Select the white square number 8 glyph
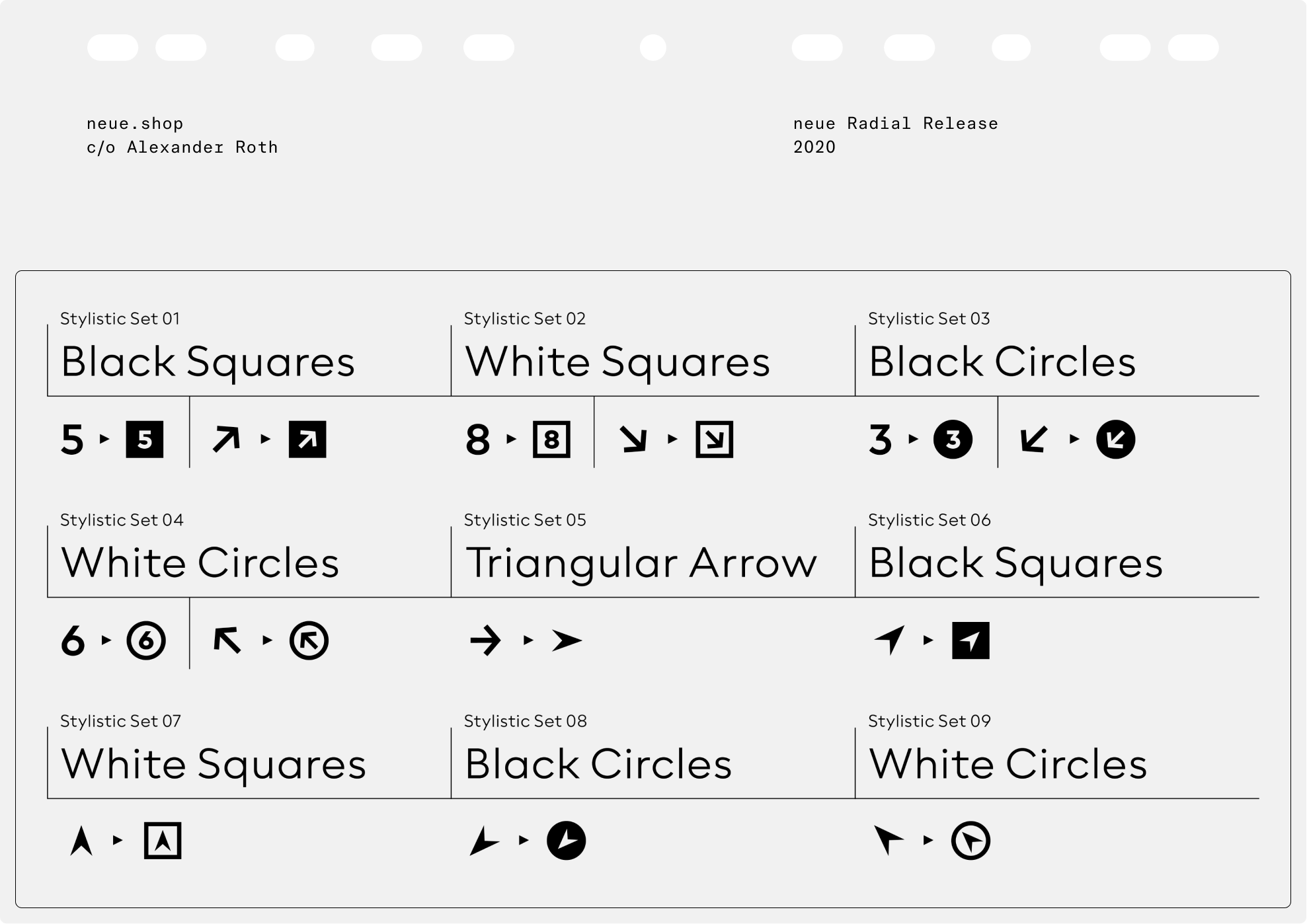This screenshot has width=1307, height=924. (551, 440)
